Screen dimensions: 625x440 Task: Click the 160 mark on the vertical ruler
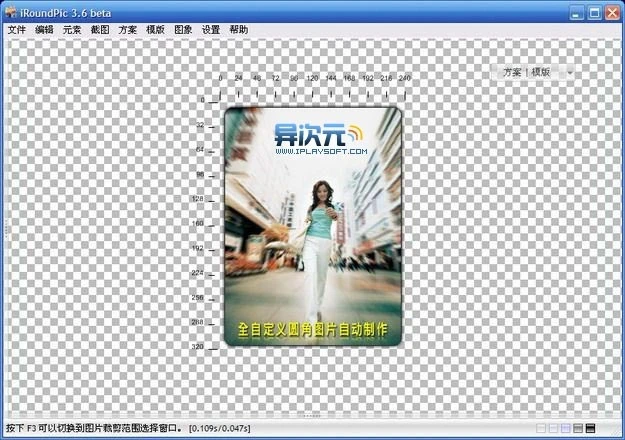[x=198, y=224]
